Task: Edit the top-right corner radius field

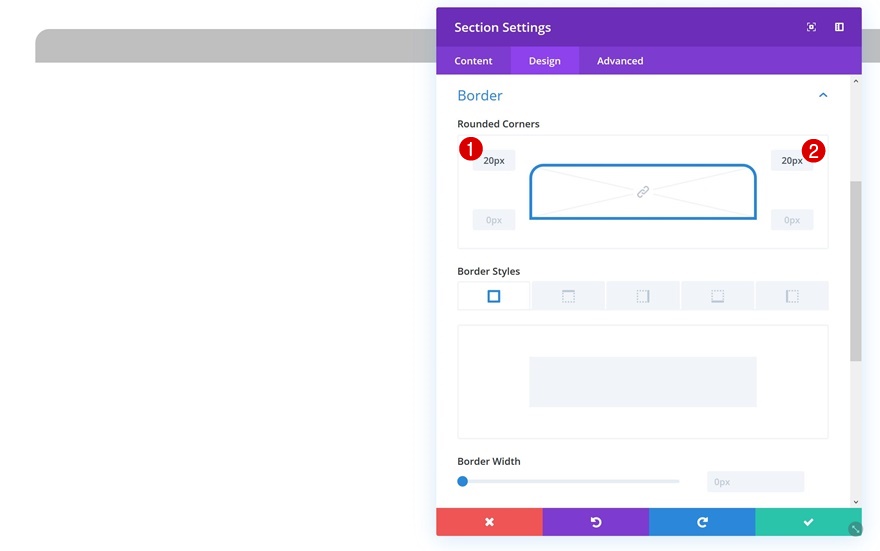Action: (x=792, y=160)
